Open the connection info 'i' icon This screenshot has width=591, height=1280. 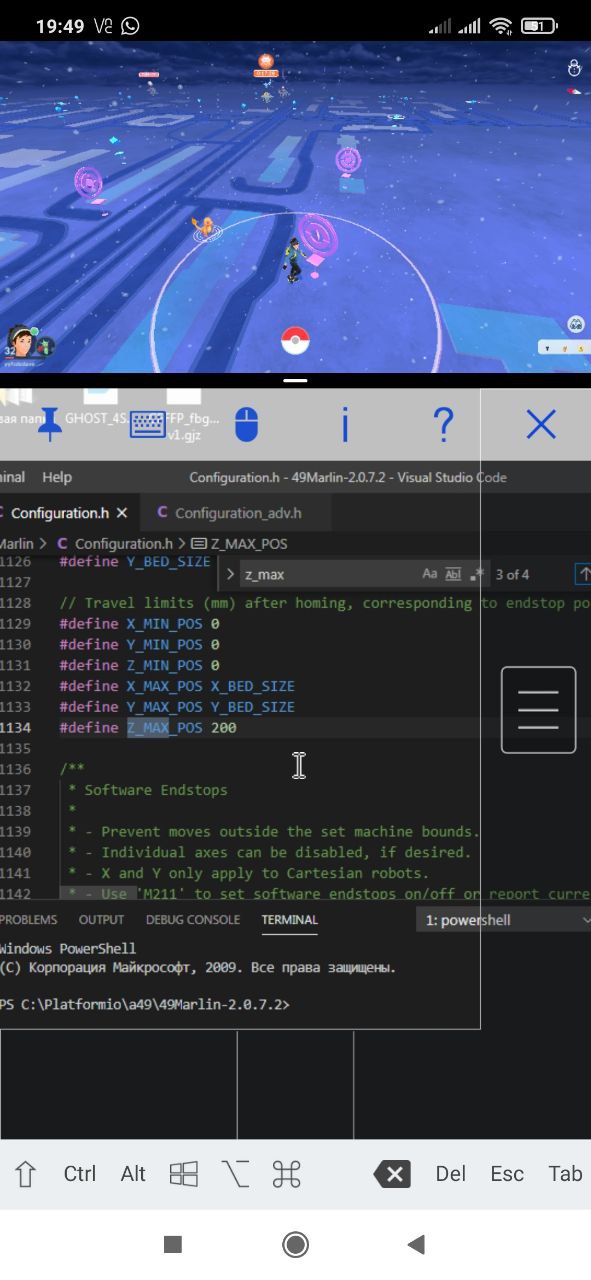pos(345,425)
